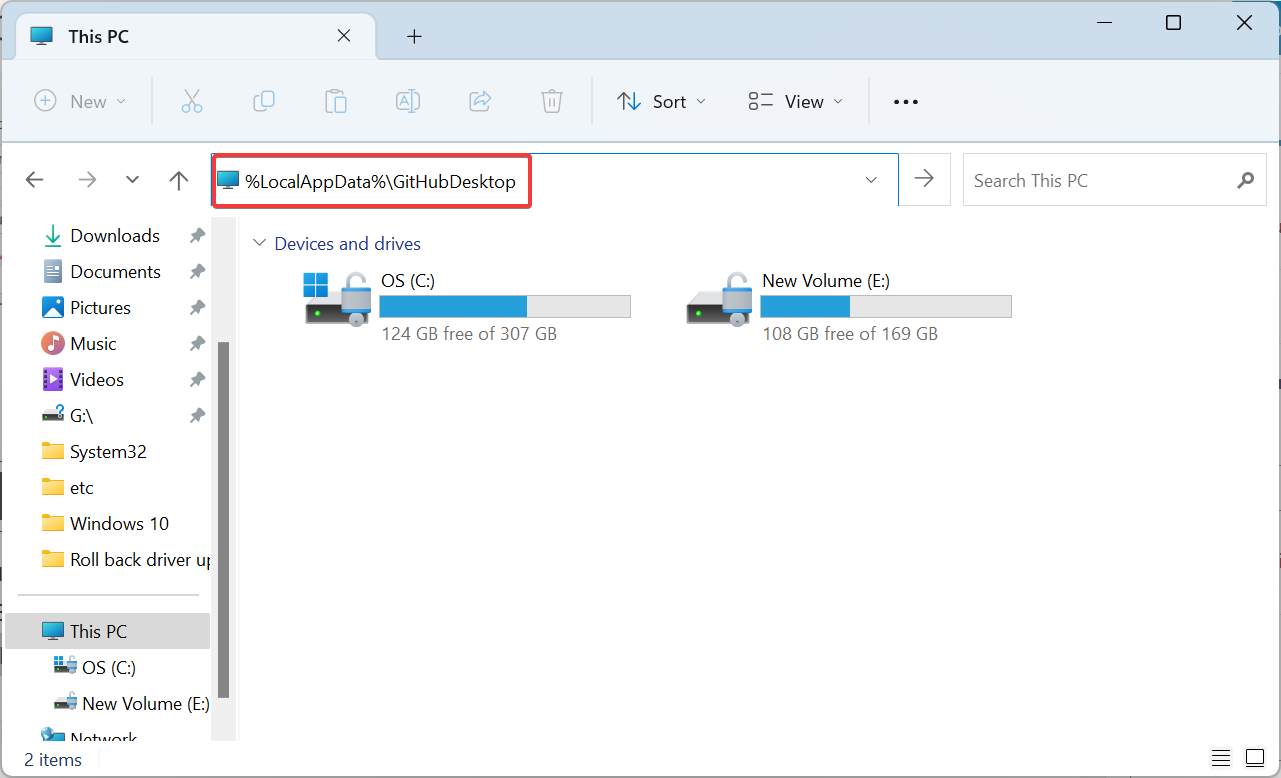Switch to details view icon in status bar
Image resolution: width=1281 pixels, height=778 pixels.
(x=1221, y=758)
